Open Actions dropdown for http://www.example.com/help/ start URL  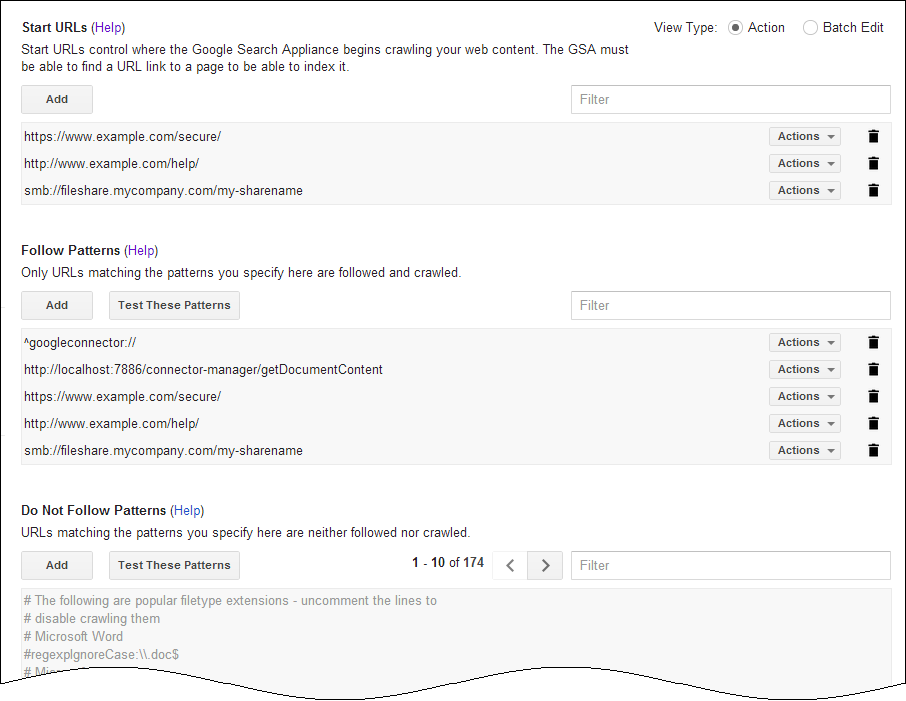click(x=804, y=164)
